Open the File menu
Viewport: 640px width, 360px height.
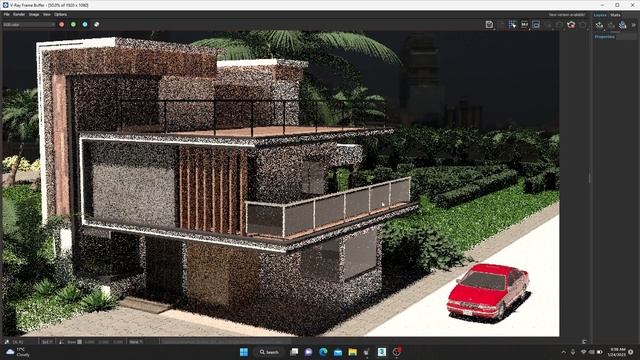7,15
